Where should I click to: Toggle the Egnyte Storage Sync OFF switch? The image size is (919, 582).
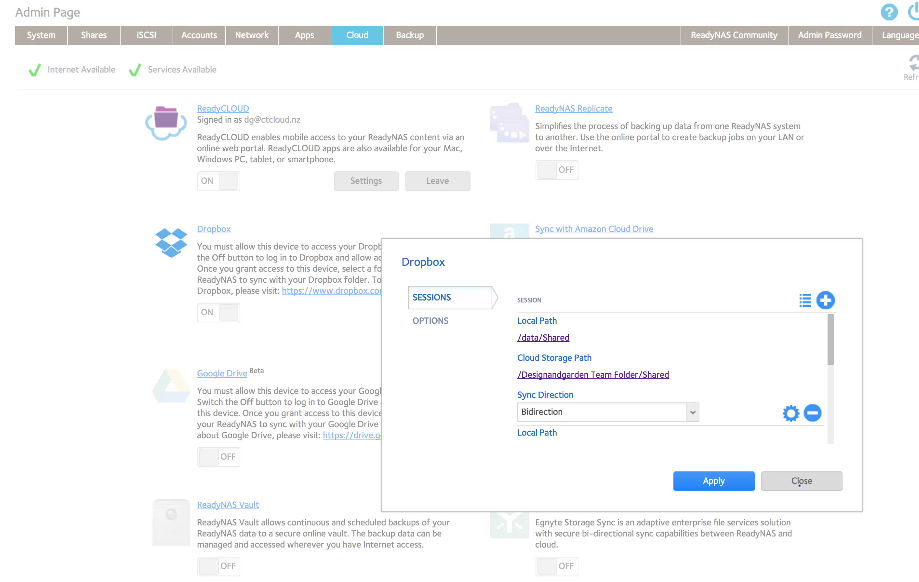click(557, 566)
